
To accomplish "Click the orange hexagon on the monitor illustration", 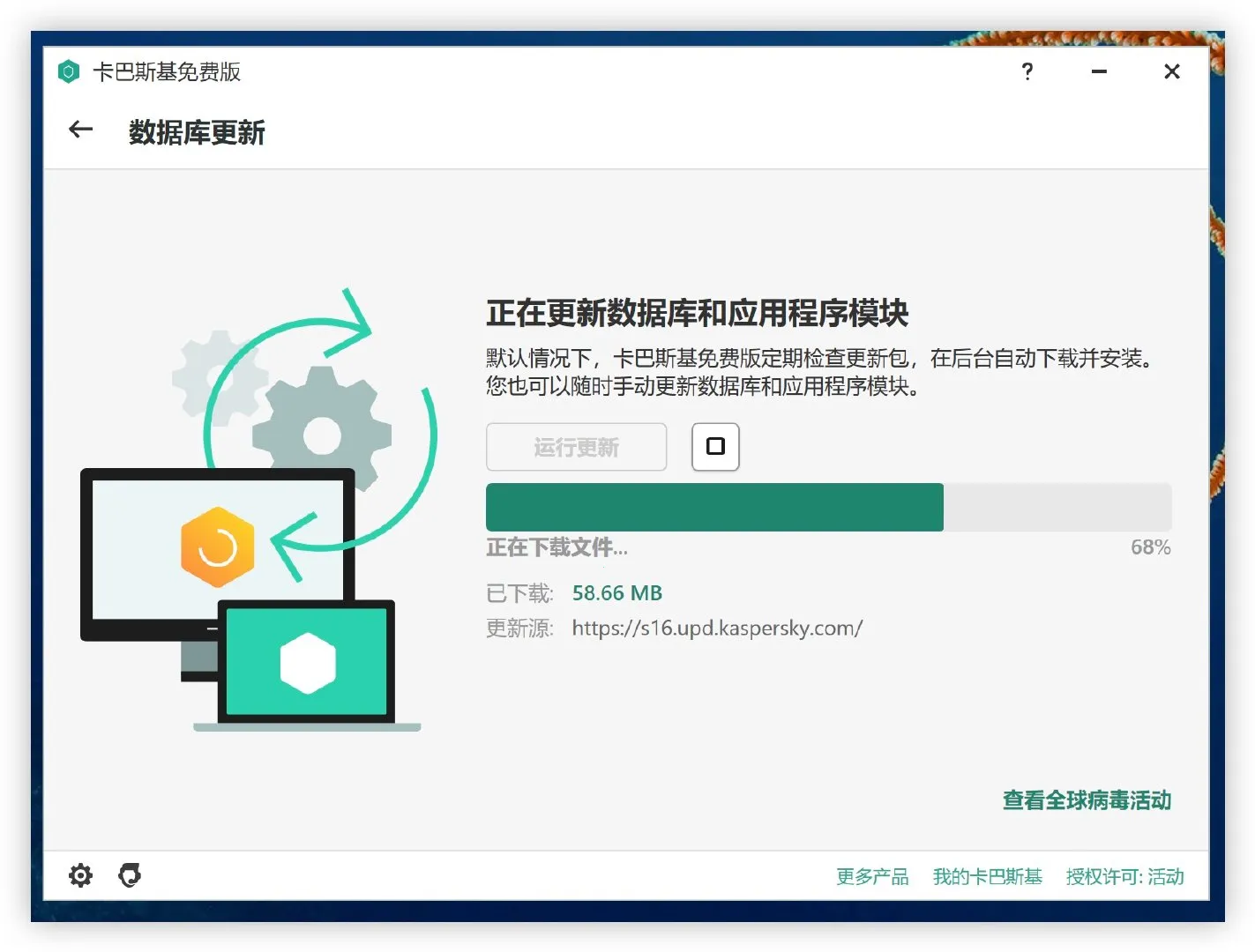I will pyautogui.click(x=217, y=547).
